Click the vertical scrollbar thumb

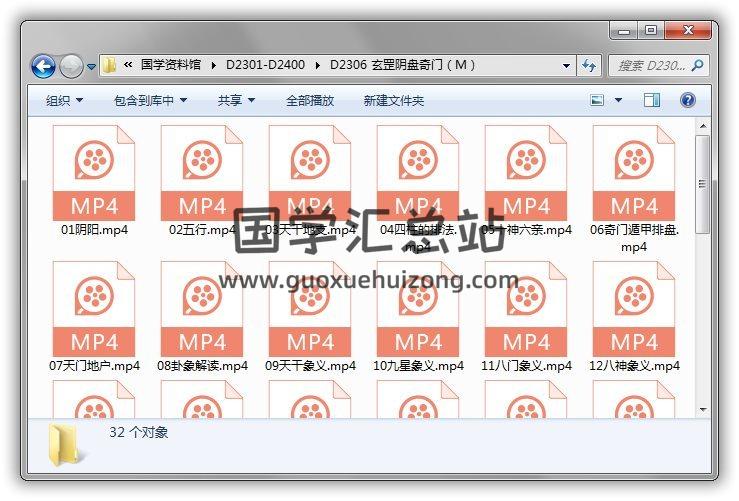(703, 184)
